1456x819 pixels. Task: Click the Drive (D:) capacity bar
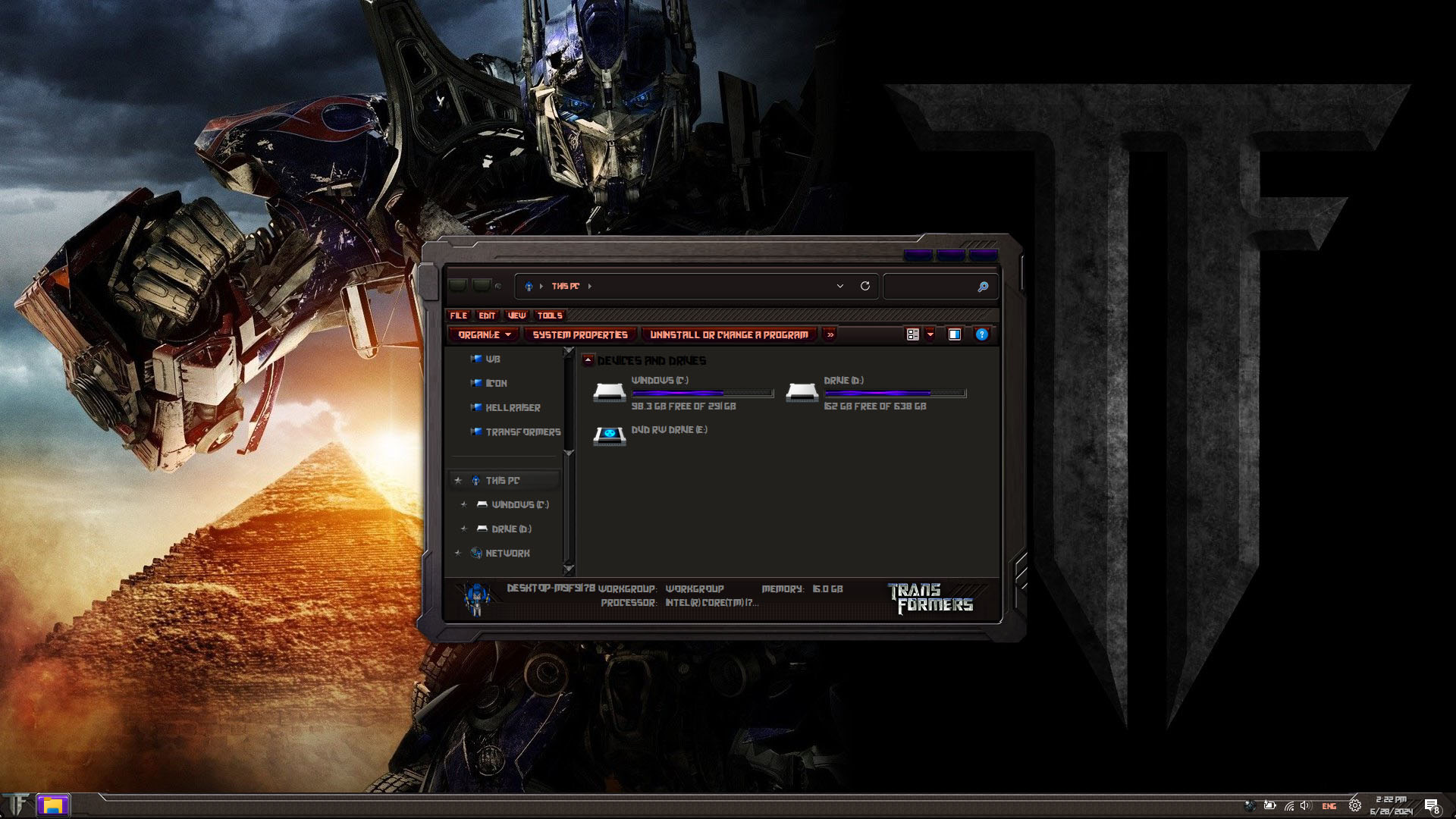pyautogui.click(x=895, y=394)
